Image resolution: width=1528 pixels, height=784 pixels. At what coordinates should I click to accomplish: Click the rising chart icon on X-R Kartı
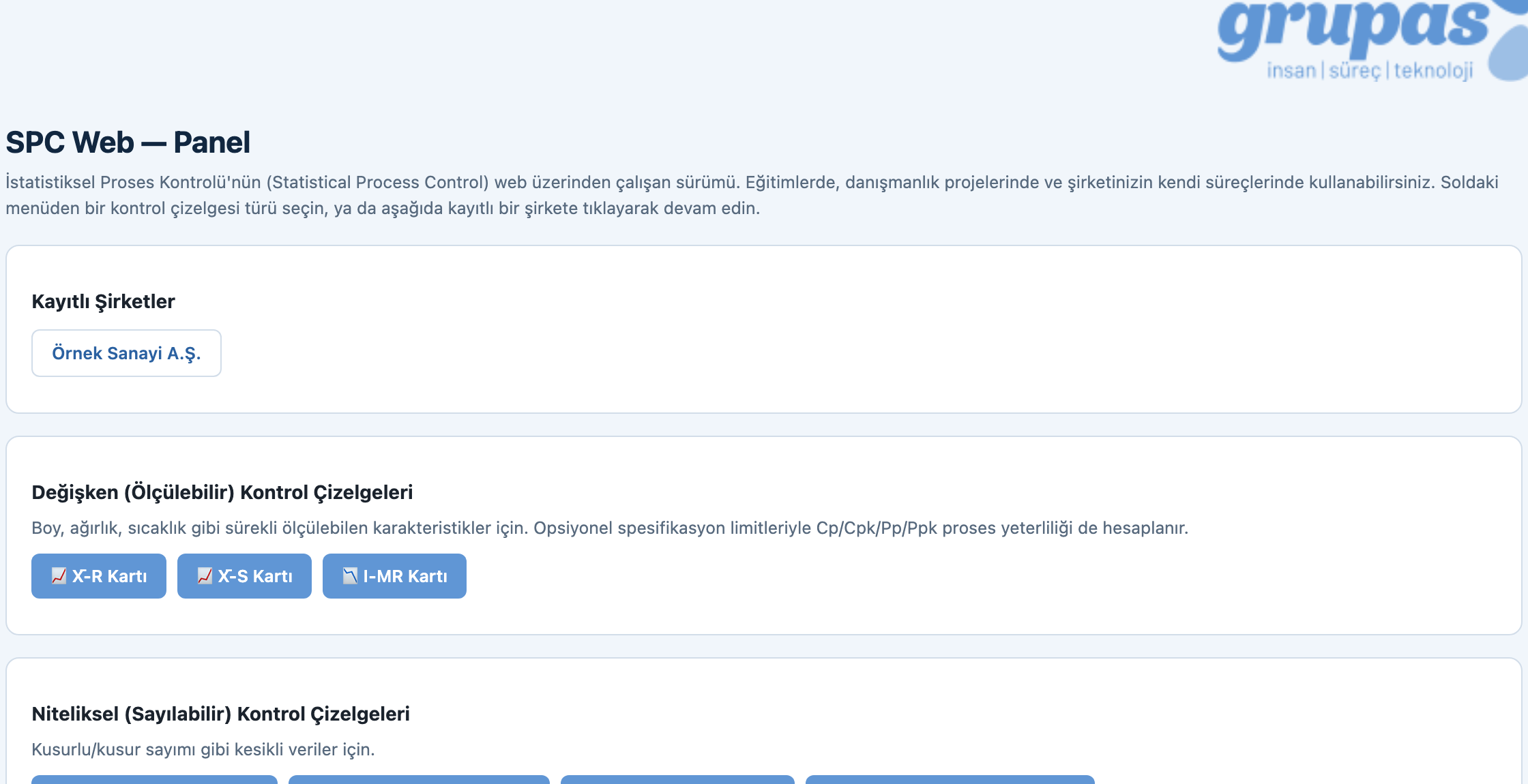tap(59, 576)
